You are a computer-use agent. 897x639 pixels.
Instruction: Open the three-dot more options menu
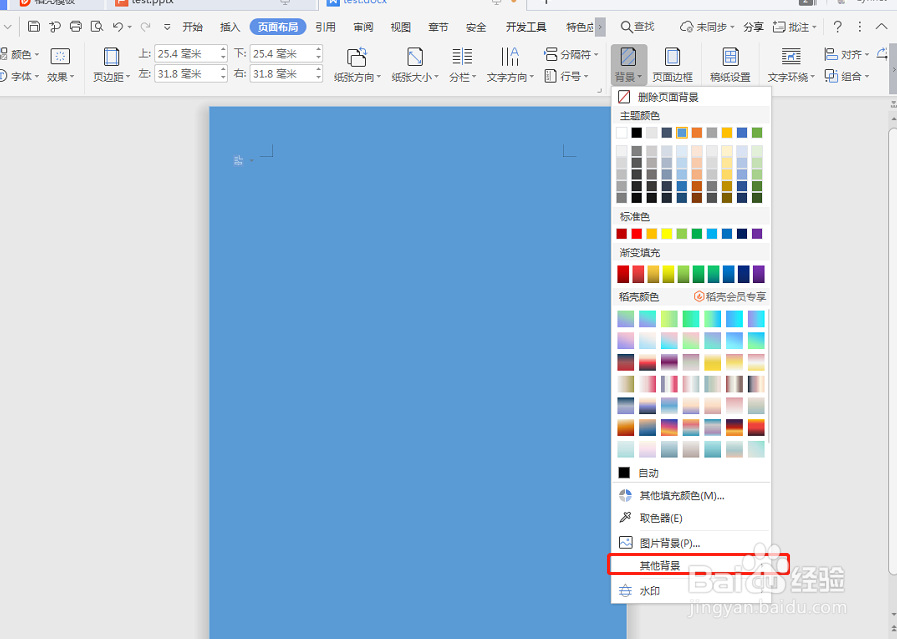[x=859, y=27]
